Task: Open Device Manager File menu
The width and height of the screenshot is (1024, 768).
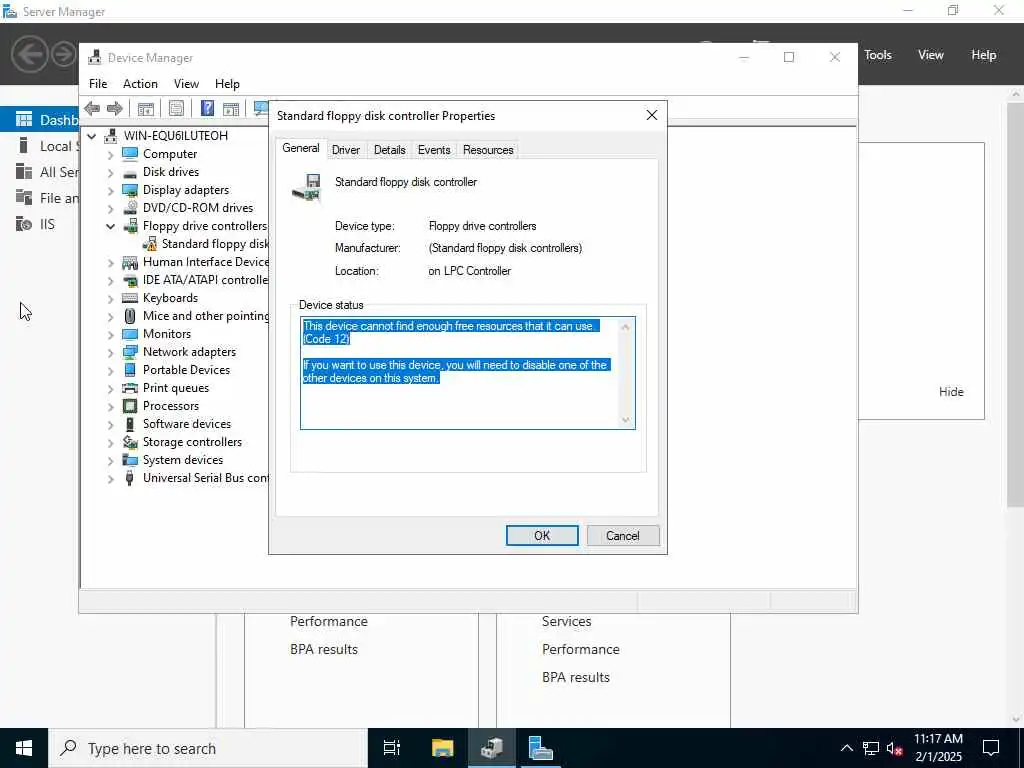Action: [x=98, y=84]
